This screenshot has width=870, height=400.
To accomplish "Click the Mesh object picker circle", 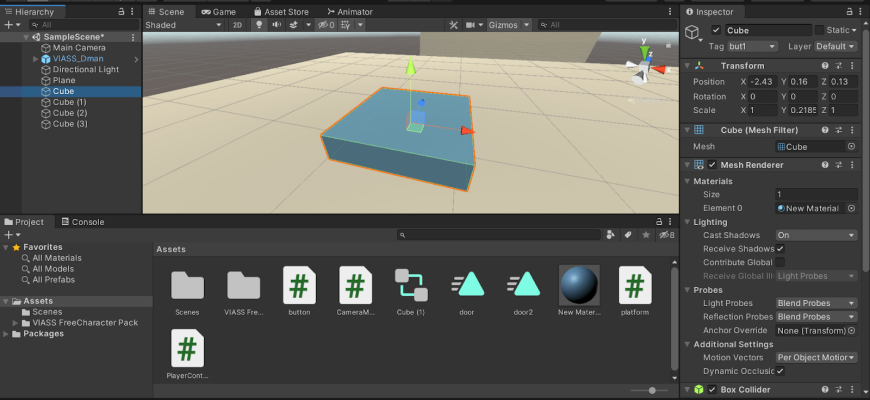I will [x=851, y=146].
